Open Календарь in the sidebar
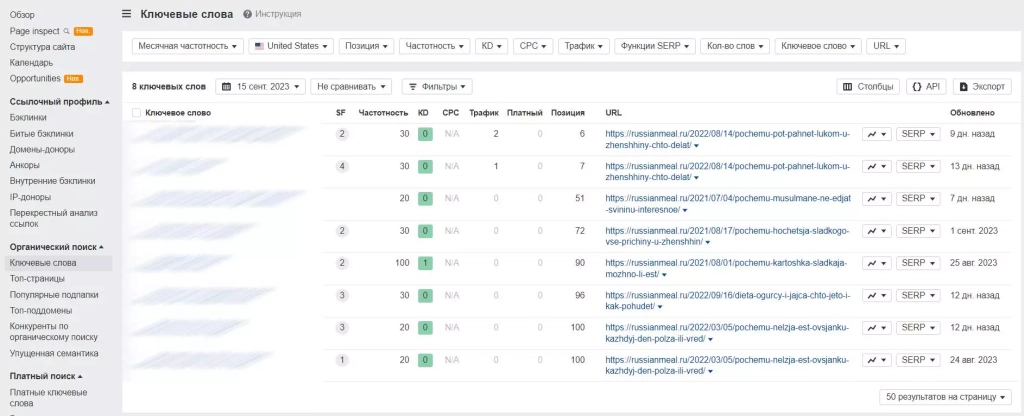 (31, 63)
